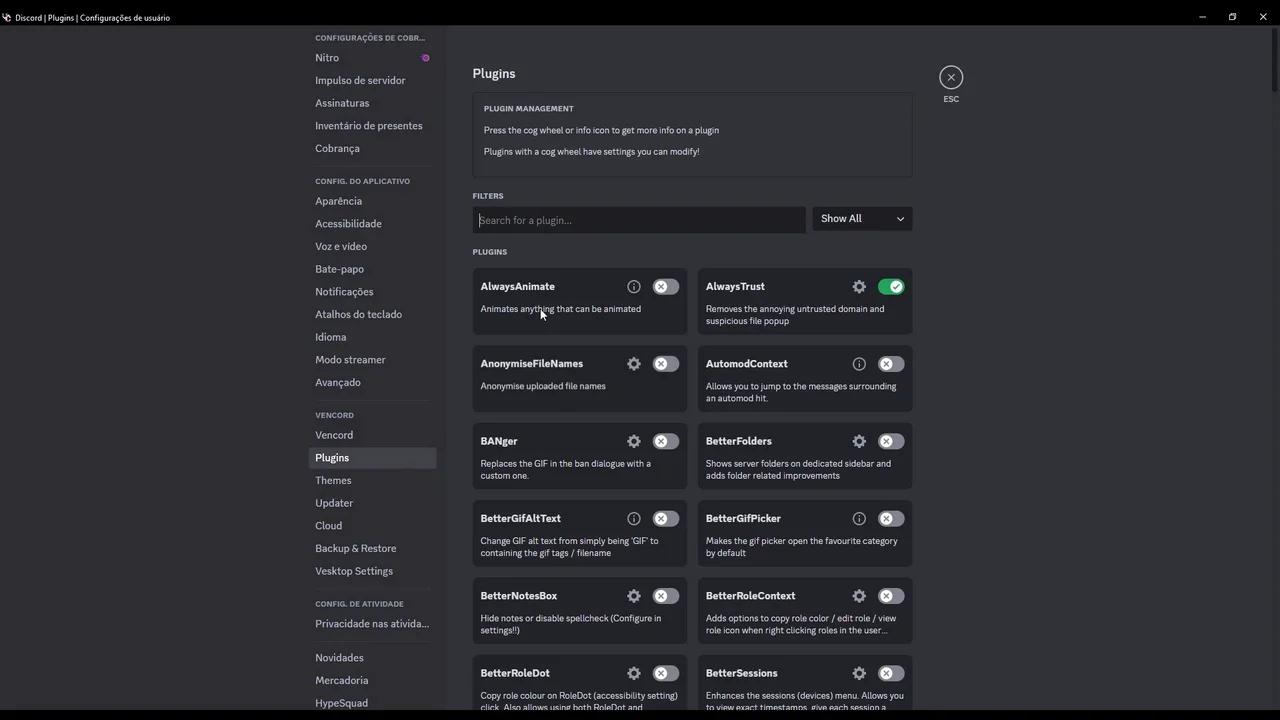Enable the BetterNotesBox toggle
Viewport: 1280px width, 720px height.
point(666,596)
